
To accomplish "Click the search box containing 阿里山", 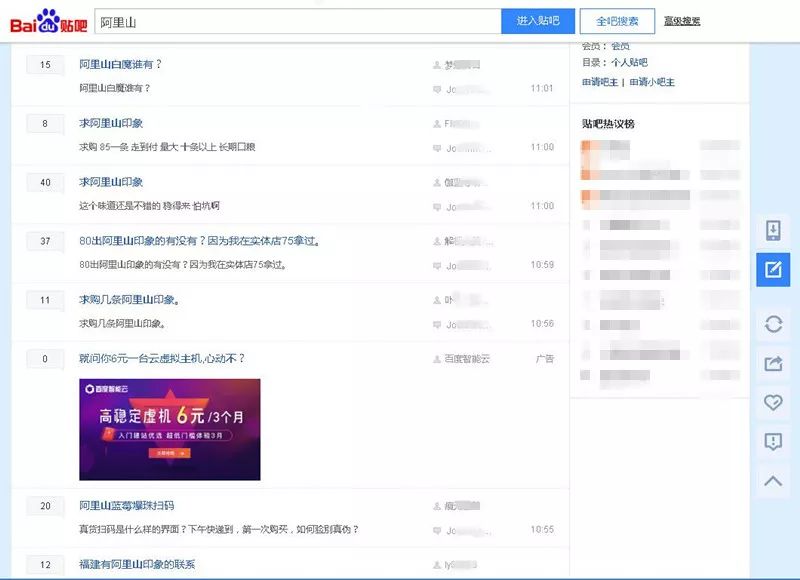I will pyautogui.click(x=297, y=21).
